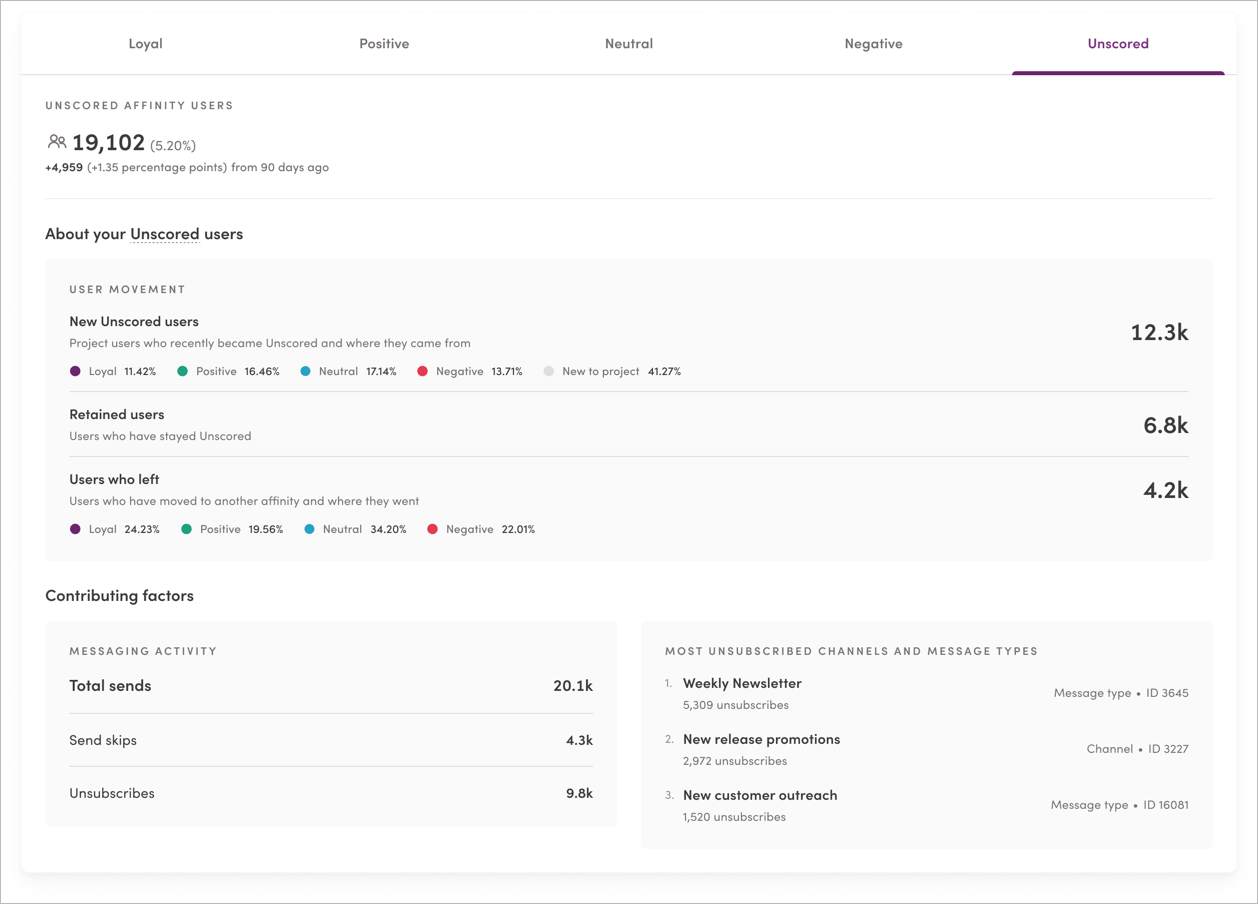Click Neutral 17.14% legend entry
Image resolution: width=1258 pixels, height=904 pixels.
[348, 371]
